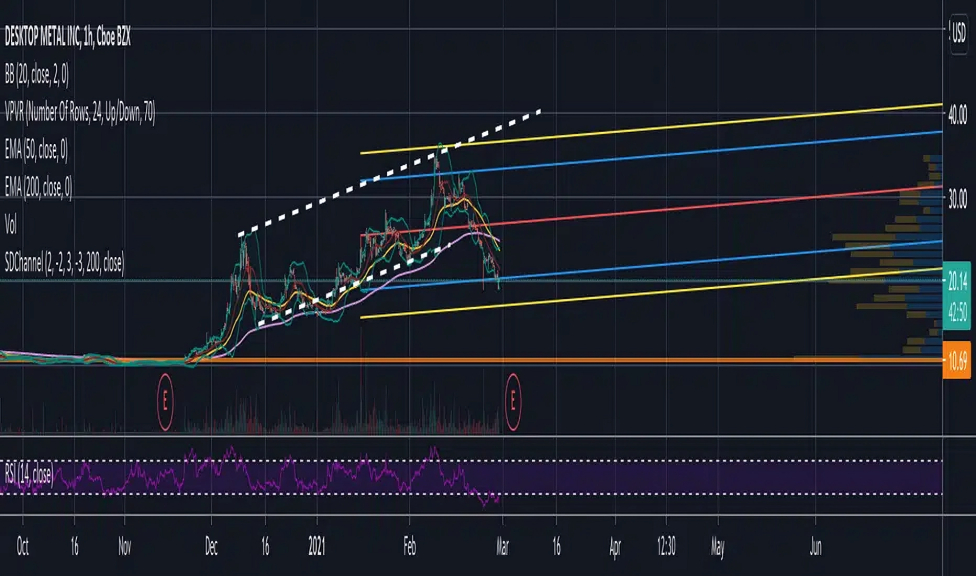Click the Jun label on time axis
This screenshot has height=576, width=976.
point(816,549)
